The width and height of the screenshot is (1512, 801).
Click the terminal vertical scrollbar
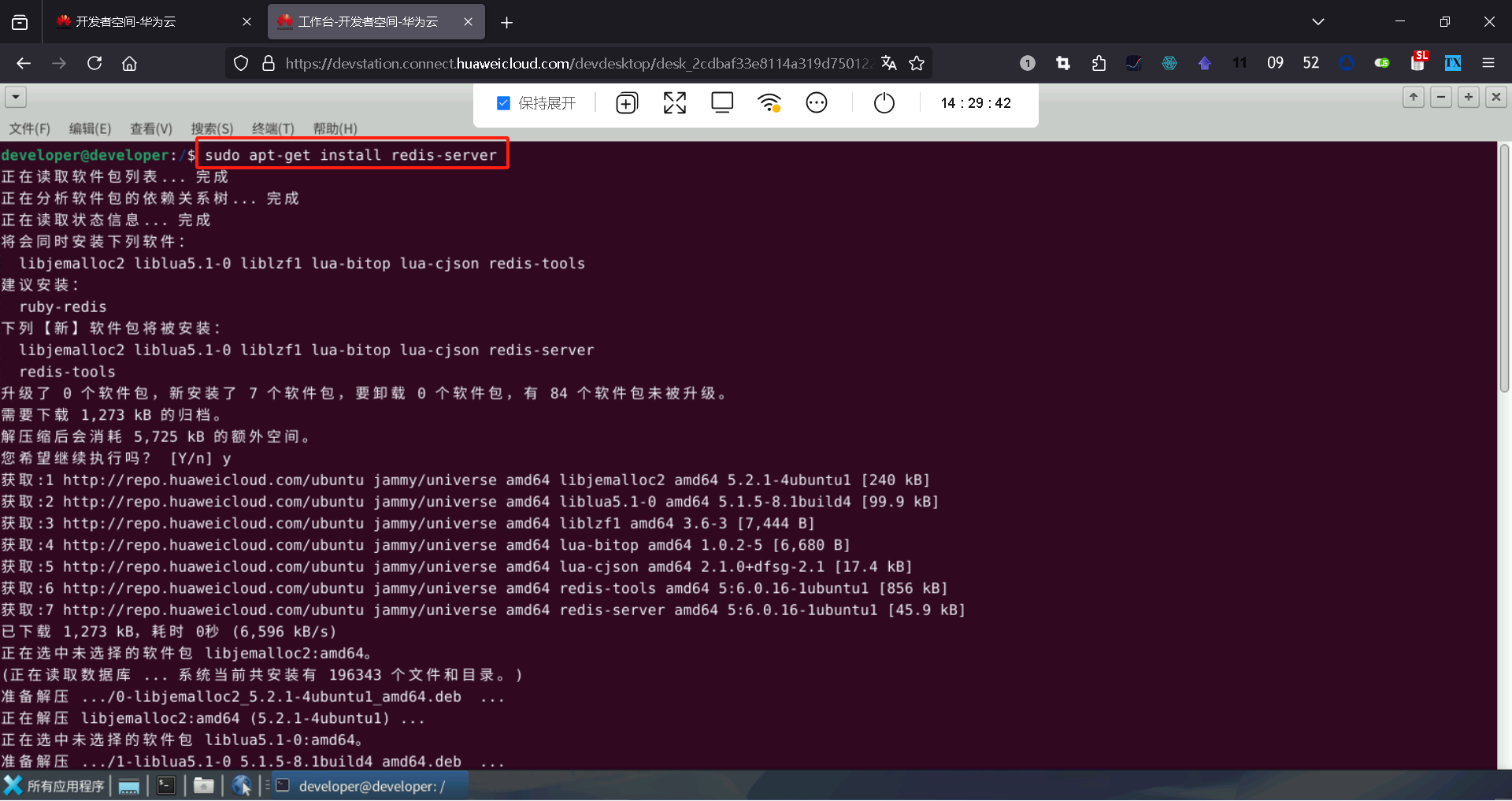pos(1504,268)
